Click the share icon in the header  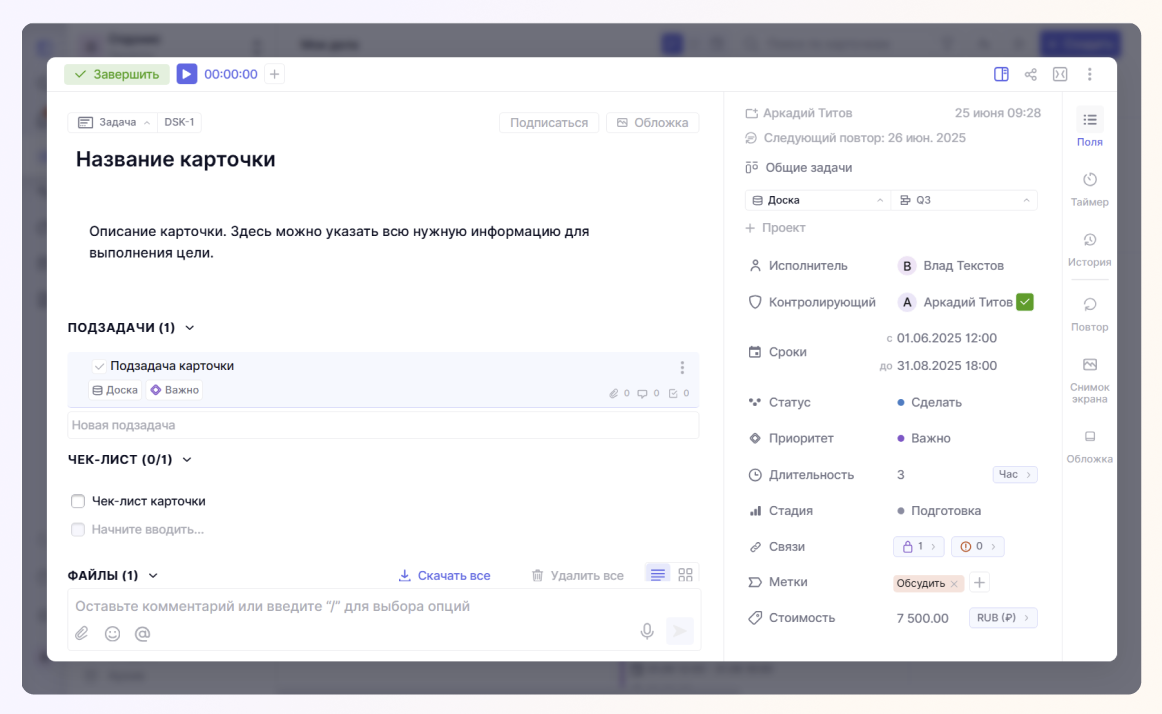point(1030,74)
